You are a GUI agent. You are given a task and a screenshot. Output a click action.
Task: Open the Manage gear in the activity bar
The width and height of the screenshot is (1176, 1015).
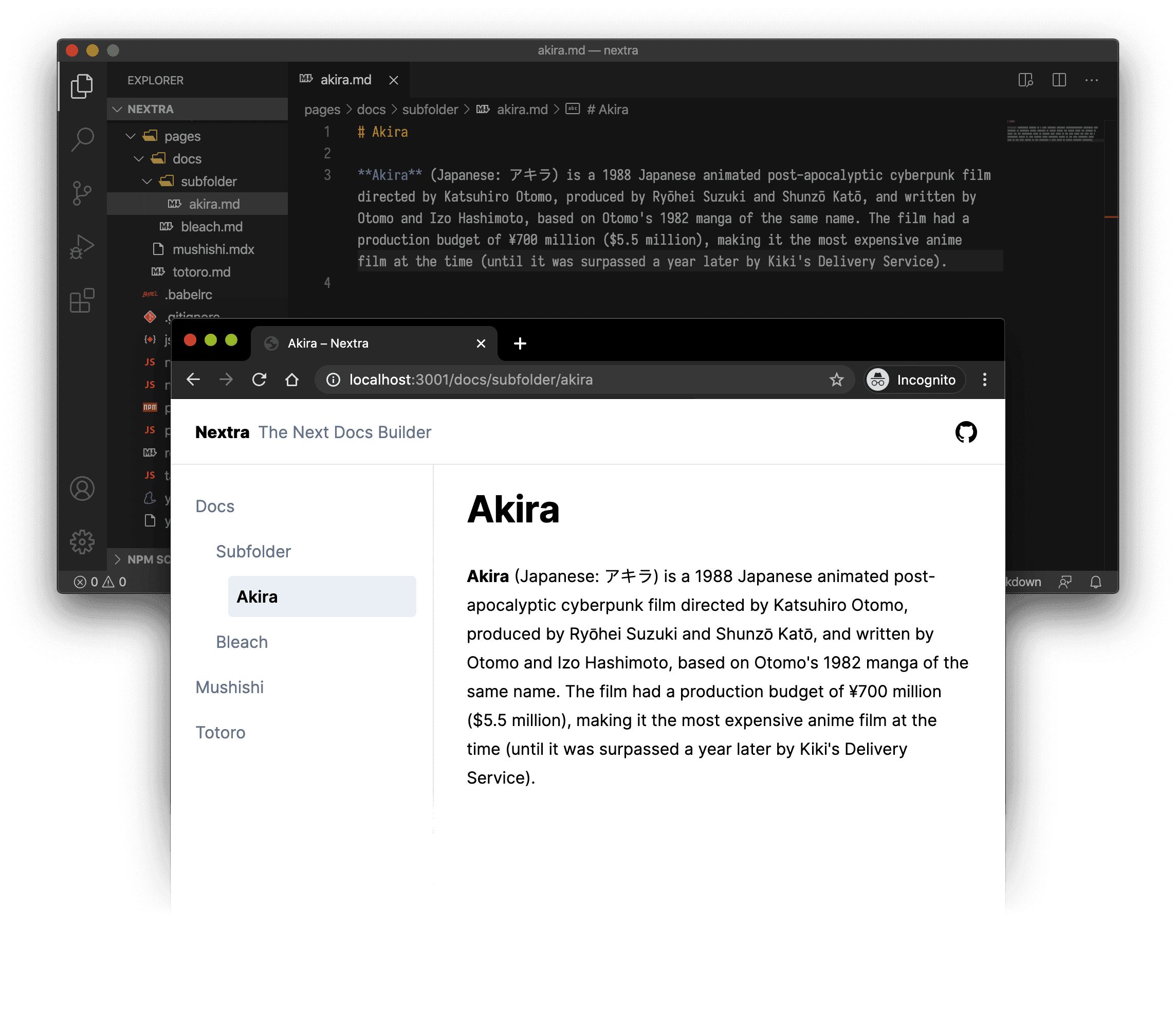83,541
